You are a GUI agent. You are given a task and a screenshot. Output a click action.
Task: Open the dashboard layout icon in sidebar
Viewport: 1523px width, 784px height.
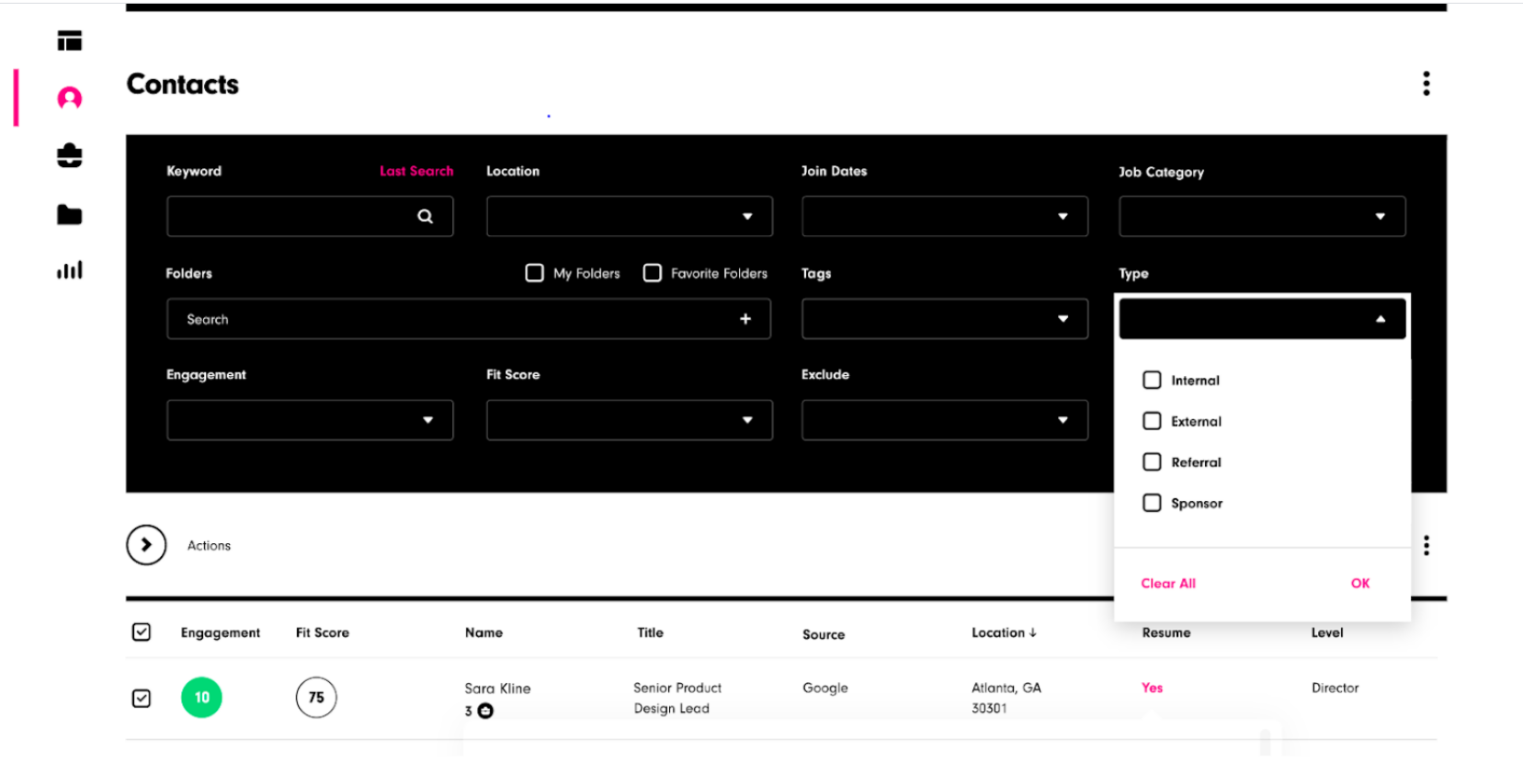click(x=70, y=40)
